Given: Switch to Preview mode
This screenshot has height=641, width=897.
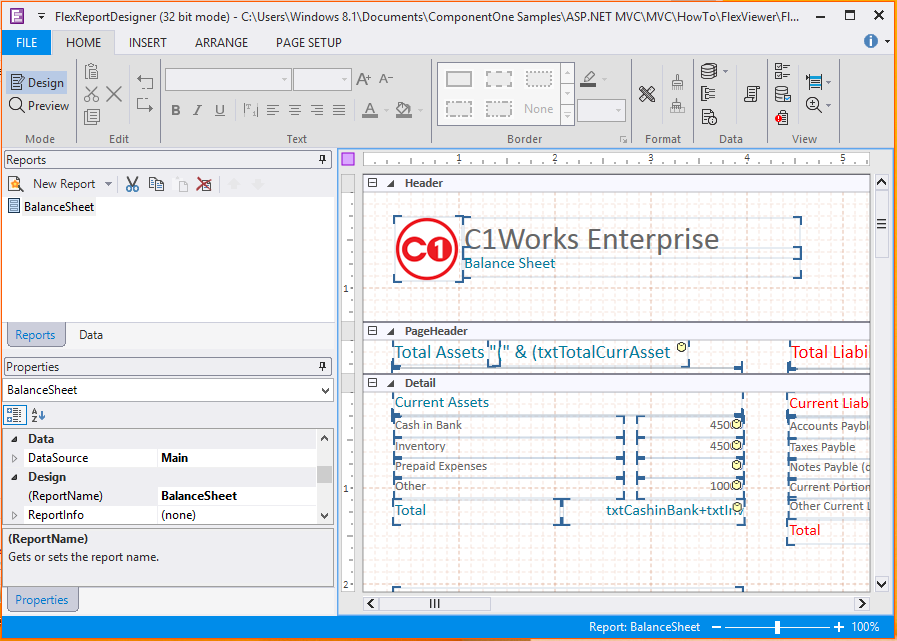Looking at the screenshot, I should click(x=39, y=106).
